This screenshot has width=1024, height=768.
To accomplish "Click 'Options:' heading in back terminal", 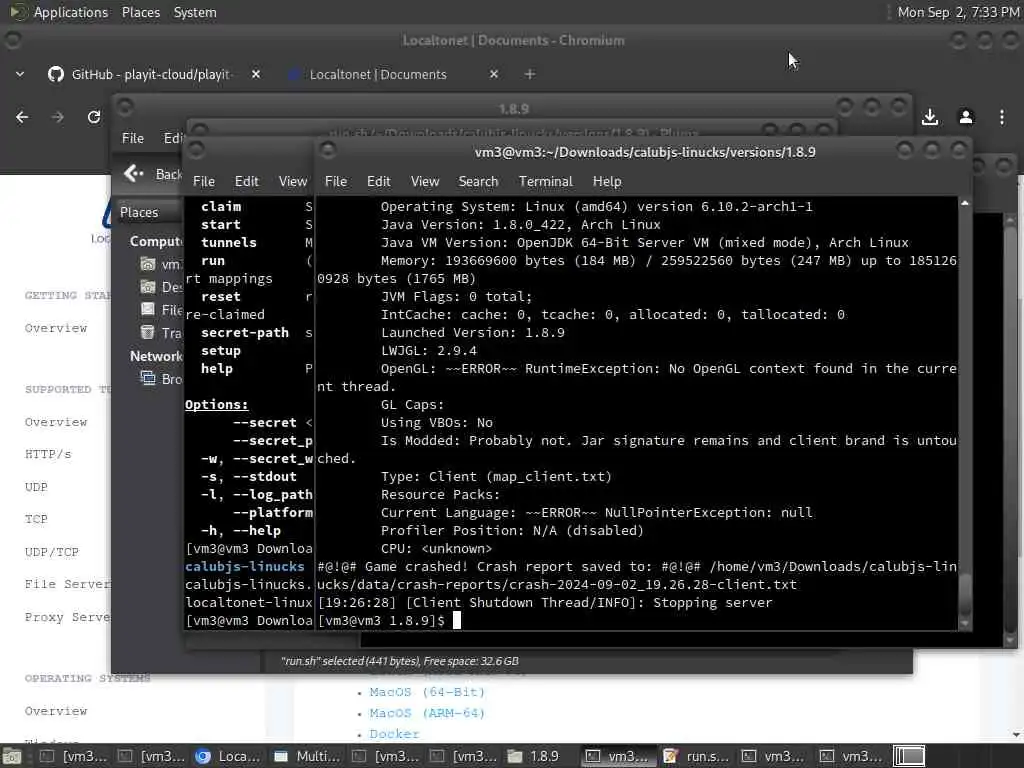I will tap(217, 405).
